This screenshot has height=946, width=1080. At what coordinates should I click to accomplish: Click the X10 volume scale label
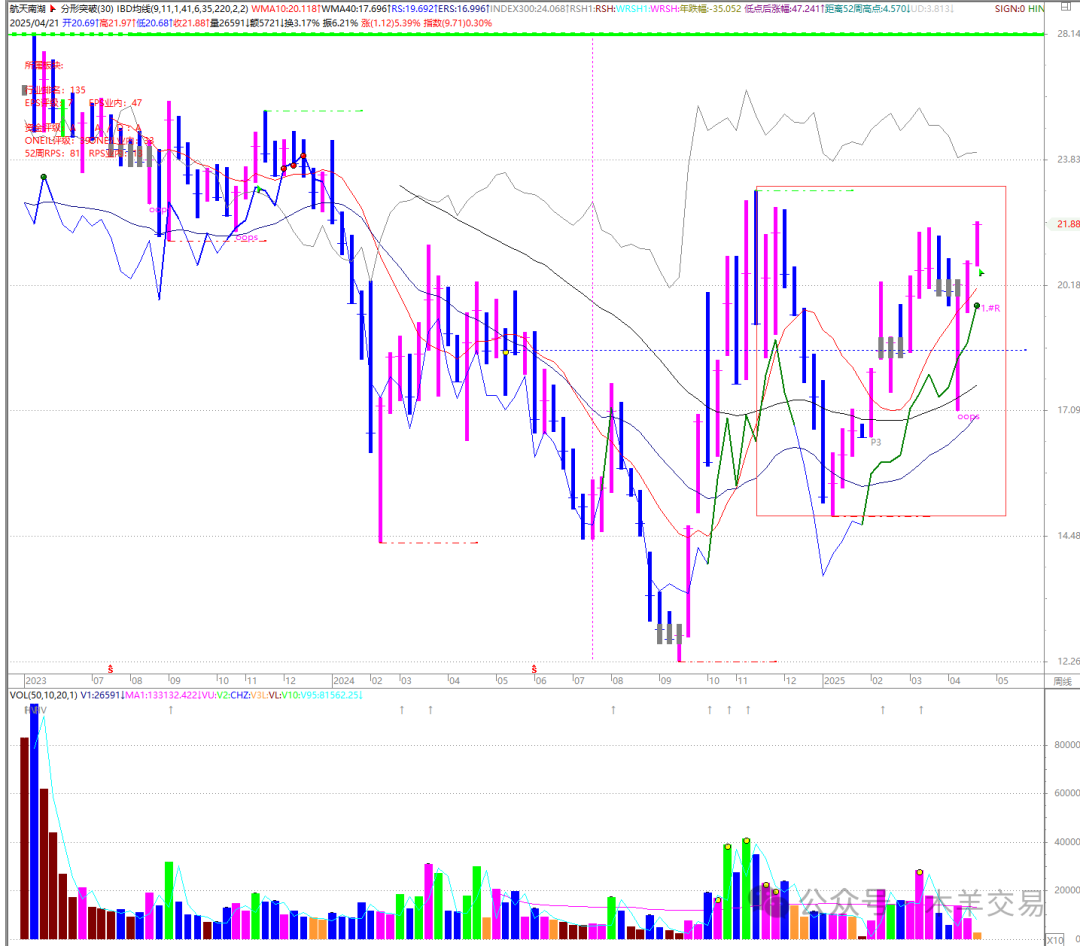click(x=1055, y=940)
